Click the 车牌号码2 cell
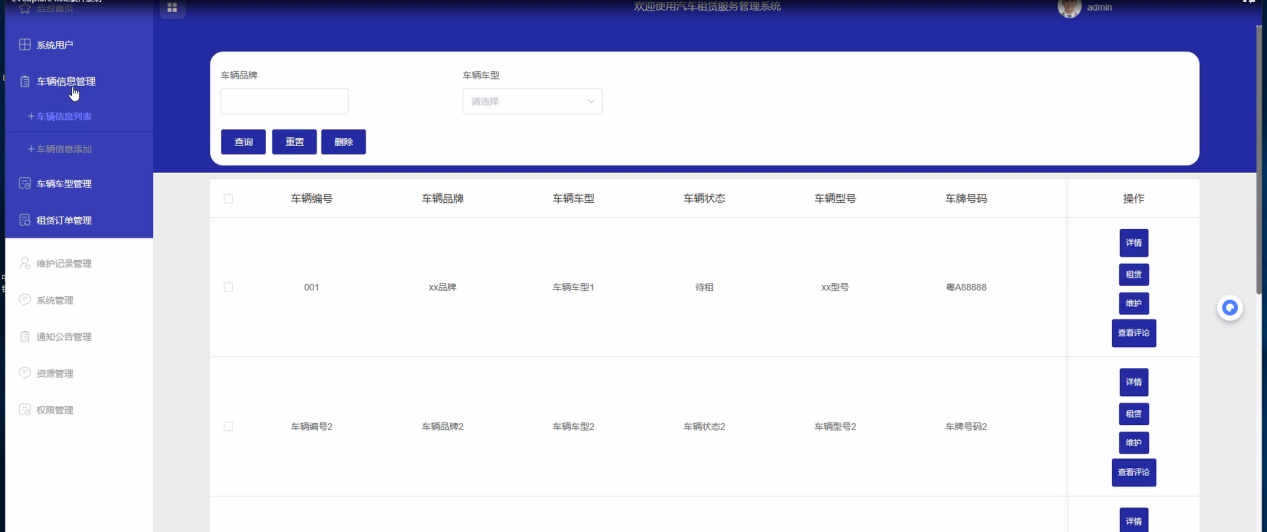Screen dimensions: 1267x532 [967, 427]
